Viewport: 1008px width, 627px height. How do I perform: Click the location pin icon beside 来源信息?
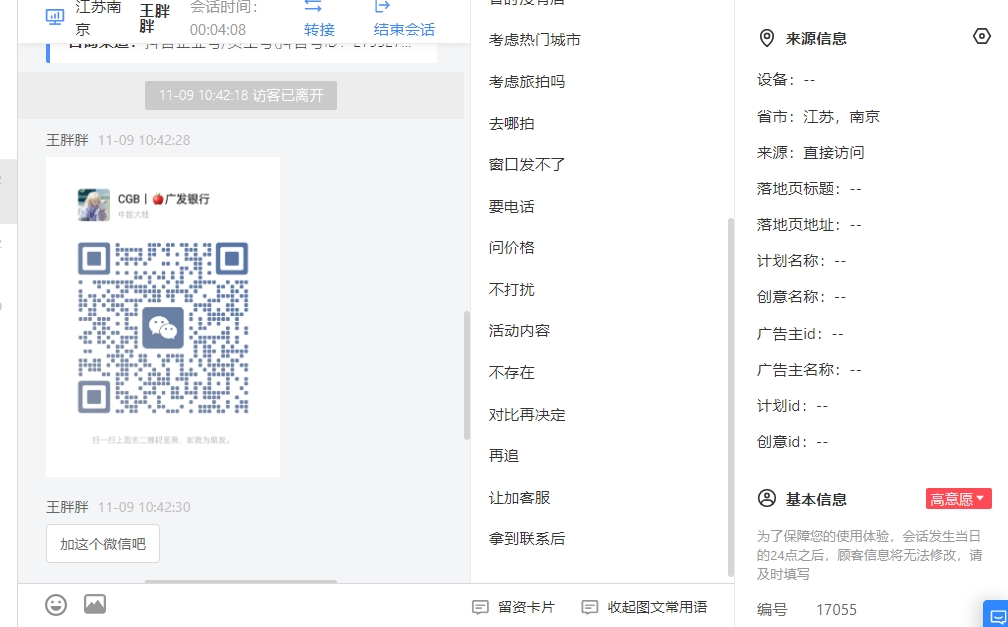(767, 39)
